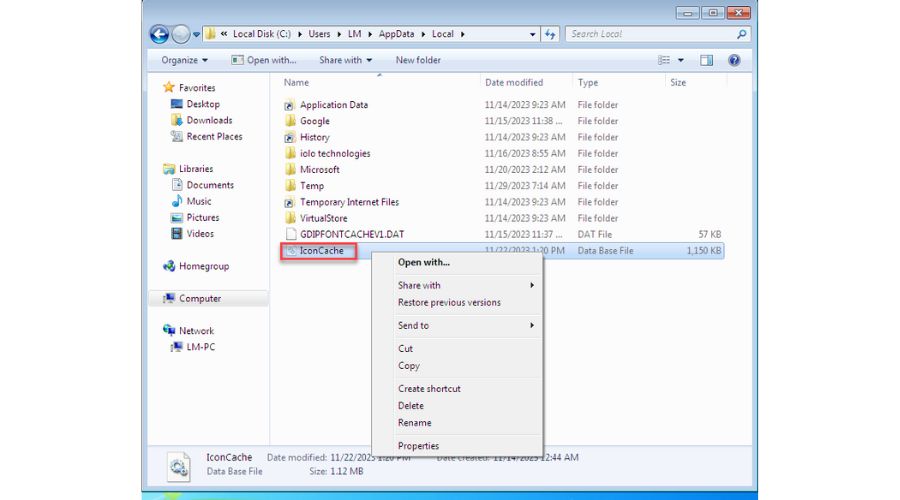This screenshot has height=500, width=900.
Task: Select Users in the breadcrumb path
Action: tap(319, 34)
